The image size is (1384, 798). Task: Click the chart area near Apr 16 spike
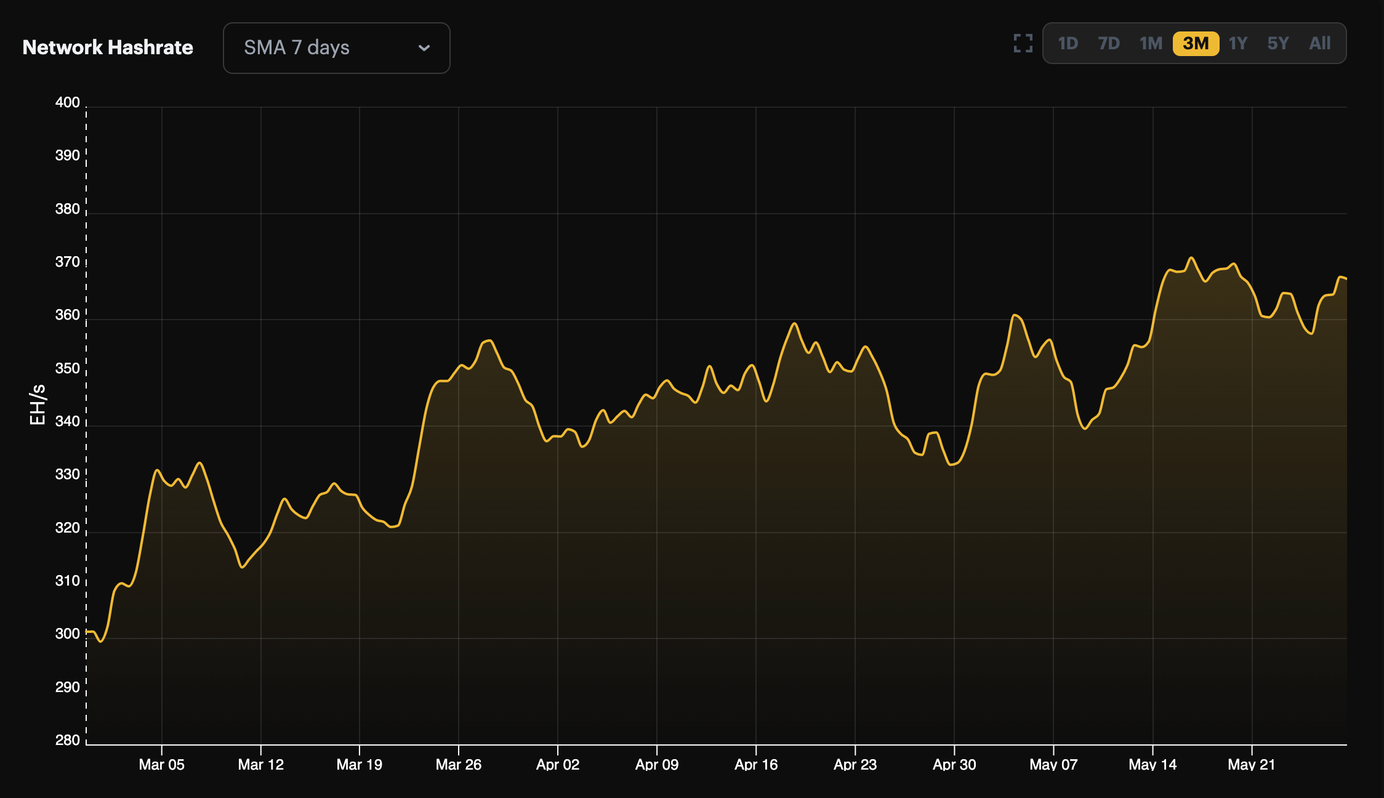click(x=795, y=325)
